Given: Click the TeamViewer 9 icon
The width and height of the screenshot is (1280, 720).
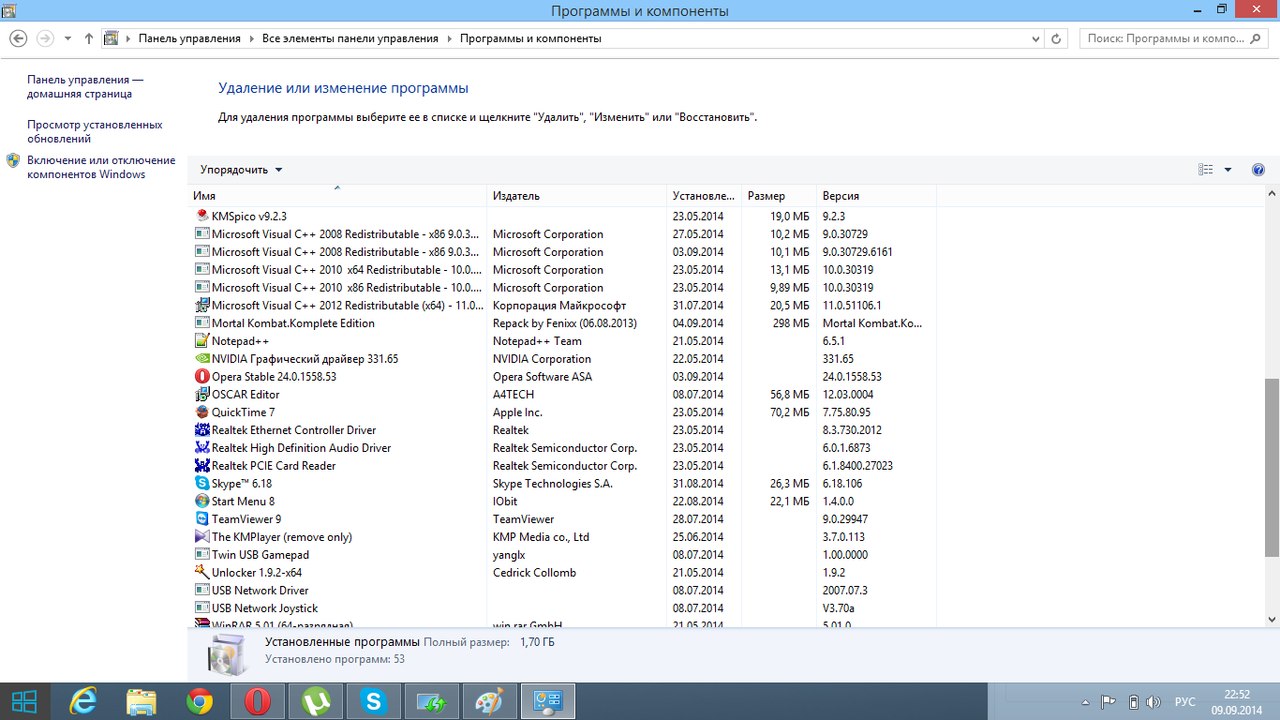Looking at the screenshot, I should 202,519.
